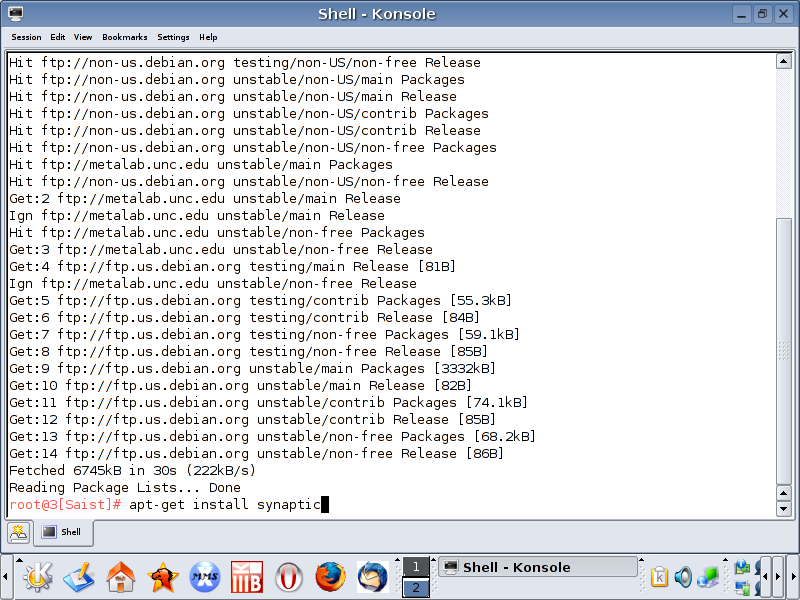This screenshot has width=800, height=600.
Task: Launch Firefox from the panel
Action: pyautogui.click(x=330, y=577)
